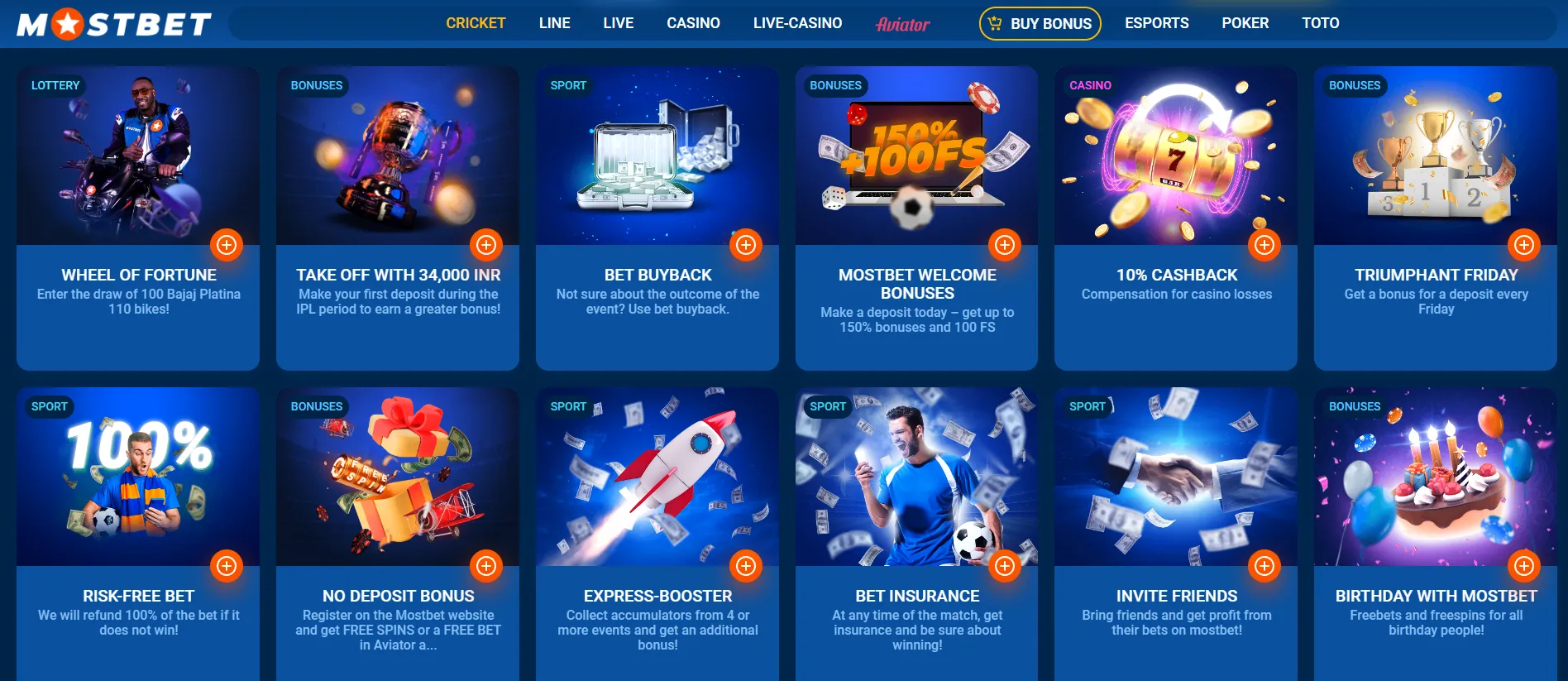This screenshot has width=1568, height=681.
Task: Expand the Wheel of Fortune plus icon
Action: (x=227, y=245)
